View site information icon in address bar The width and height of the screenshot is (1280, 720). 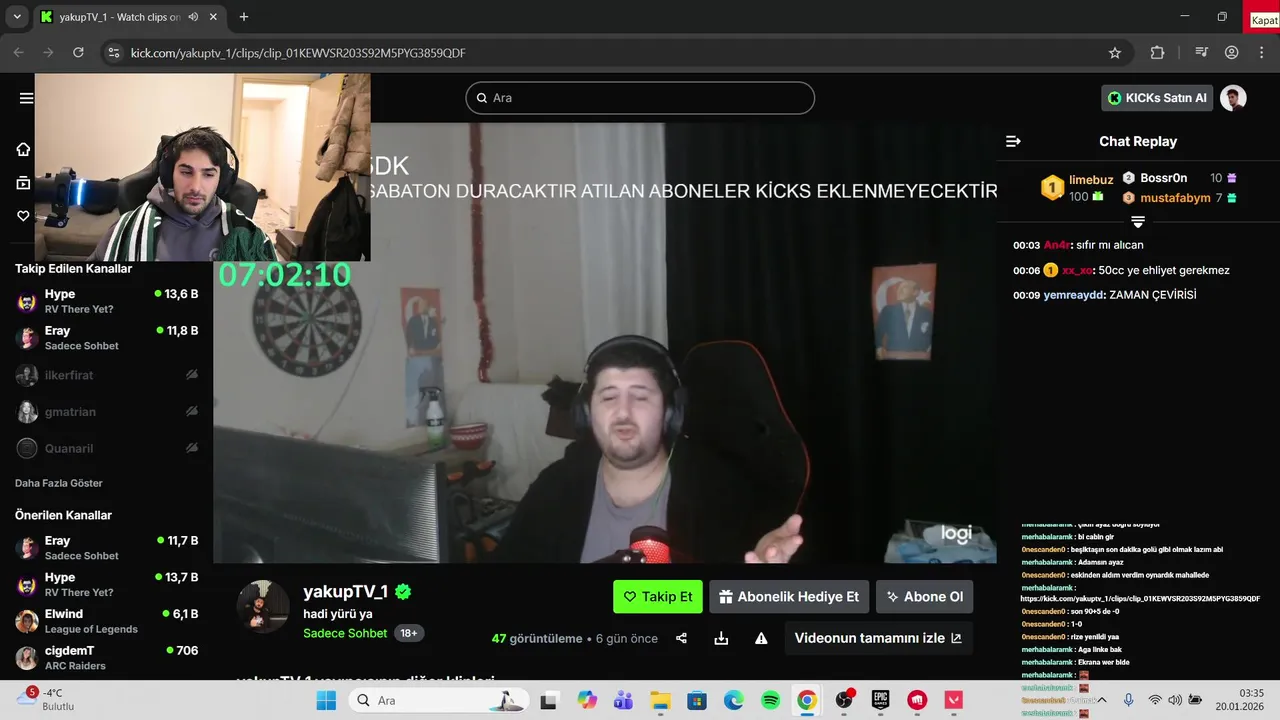113,53
